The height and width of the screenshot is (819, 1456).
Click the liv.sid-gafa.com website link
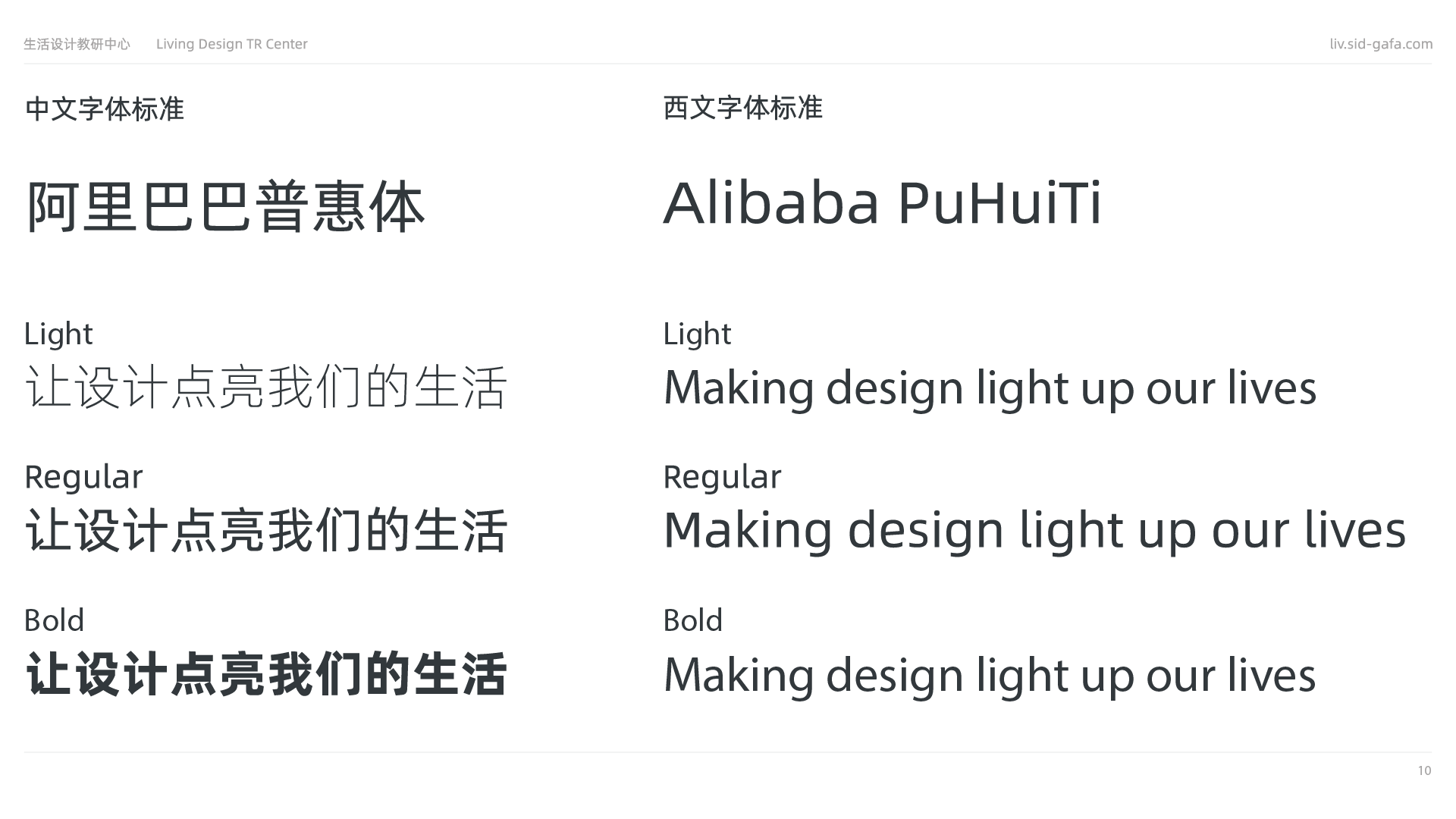(x=1380, y=44)
